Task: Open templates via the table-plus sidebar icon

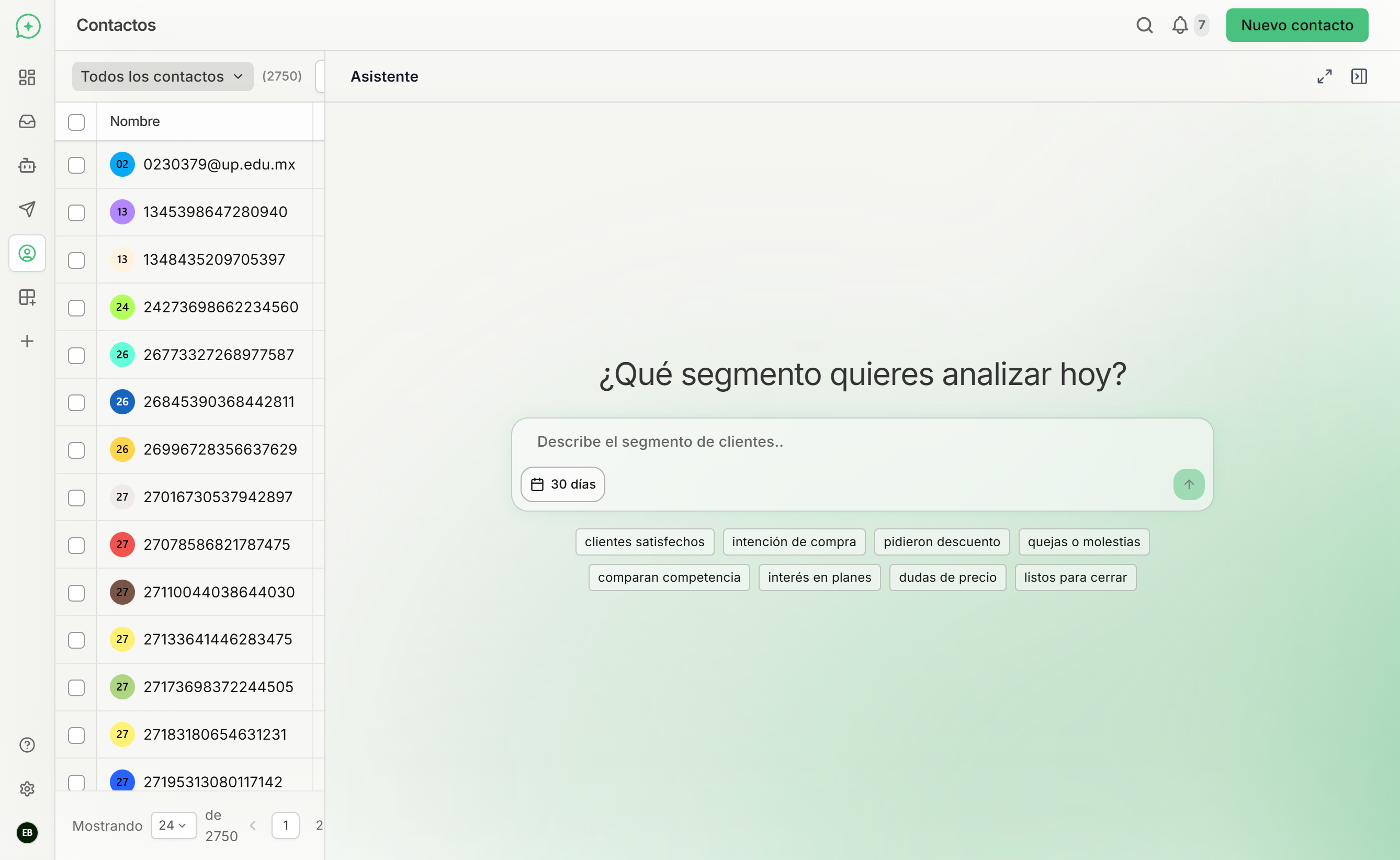Action: 27,297
